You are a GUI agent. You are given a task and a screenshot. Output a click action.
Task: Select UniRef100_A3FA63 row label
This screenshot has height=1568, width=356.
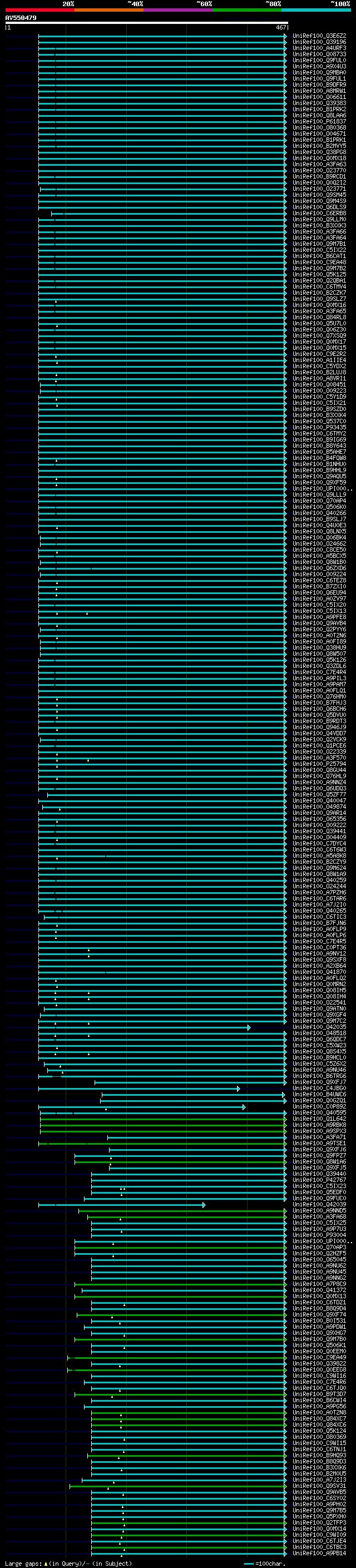point(319,164)
